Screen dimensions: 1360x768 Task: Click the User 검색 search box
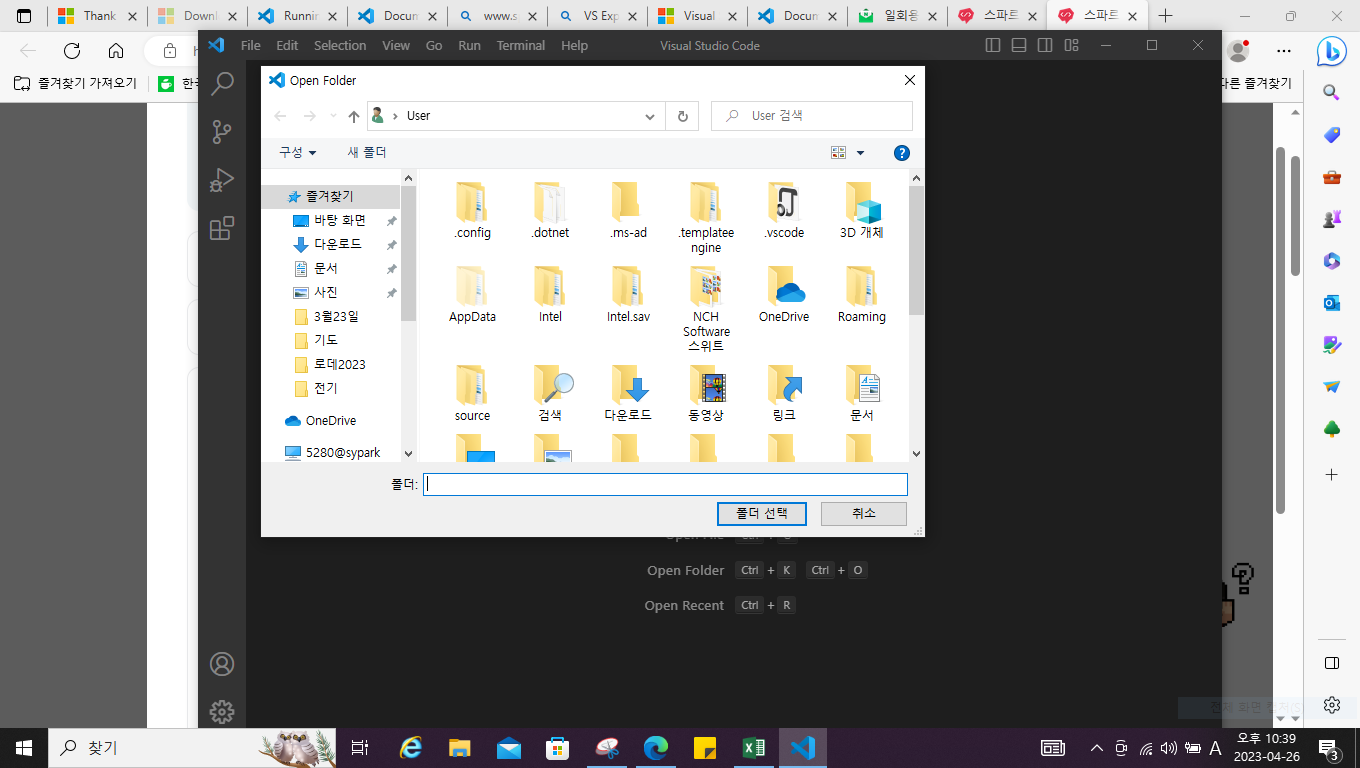click(812, 116)
